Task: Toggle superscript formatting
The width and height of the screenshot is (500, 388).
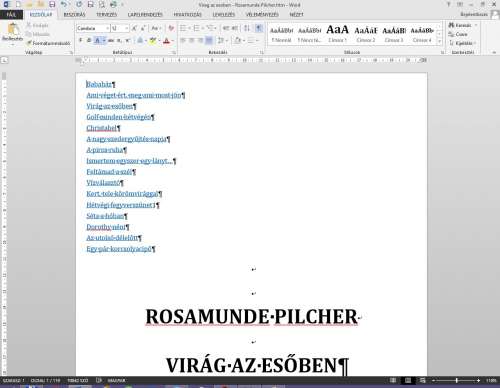Action: [127, 41]
